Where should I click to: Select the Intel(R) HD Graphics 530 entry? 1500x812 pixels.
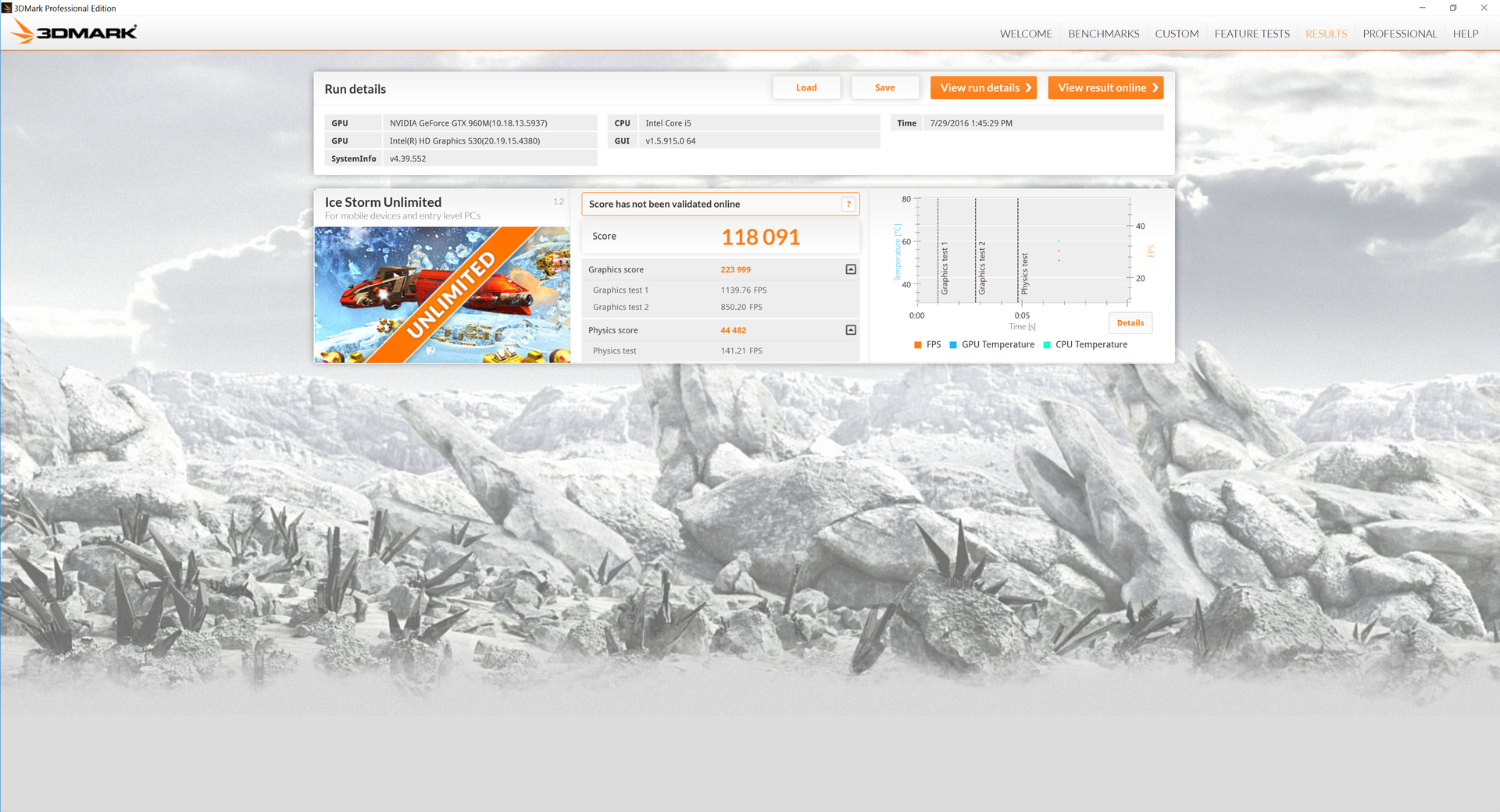pos(490,141)
